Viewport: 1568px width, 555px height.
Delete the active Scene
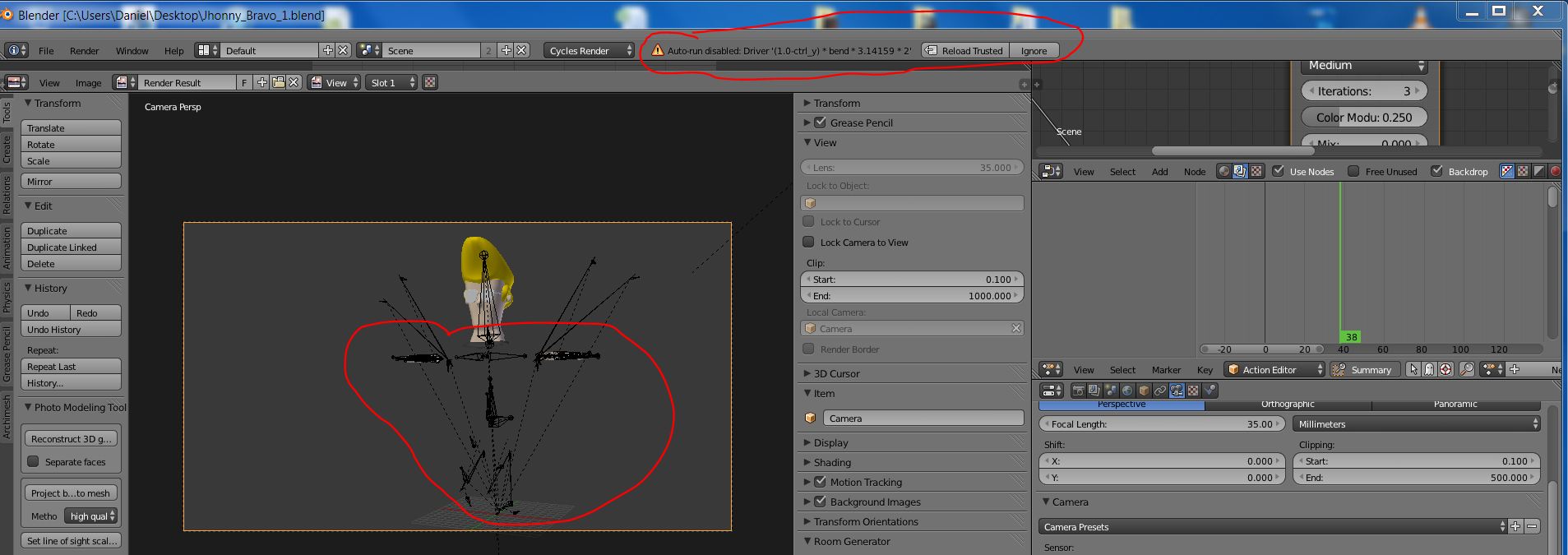pyautogui.click(x=521, y=50)
